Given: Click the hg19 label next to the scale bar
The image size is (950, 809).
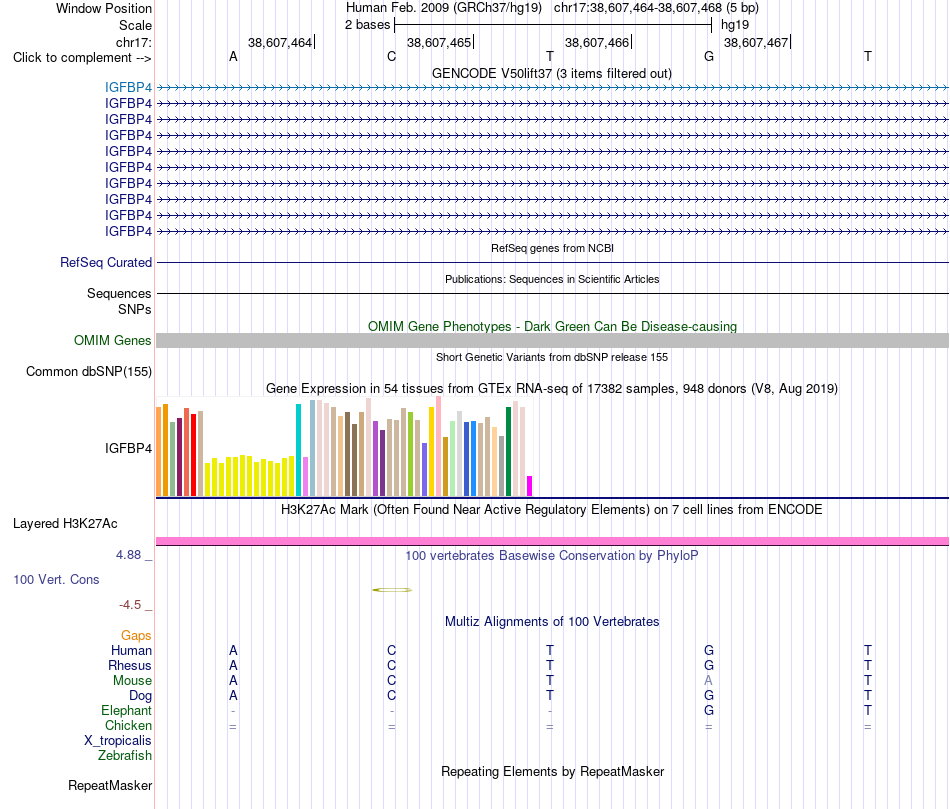Looking at the screenshot, I should point(735,25).
